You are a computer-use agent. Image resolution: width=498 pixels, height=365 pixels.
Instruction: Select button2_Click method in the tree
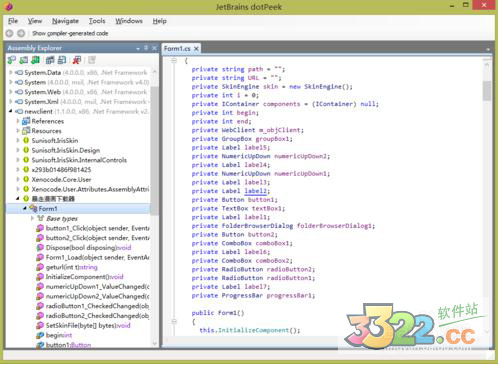[x=97, y=238]
